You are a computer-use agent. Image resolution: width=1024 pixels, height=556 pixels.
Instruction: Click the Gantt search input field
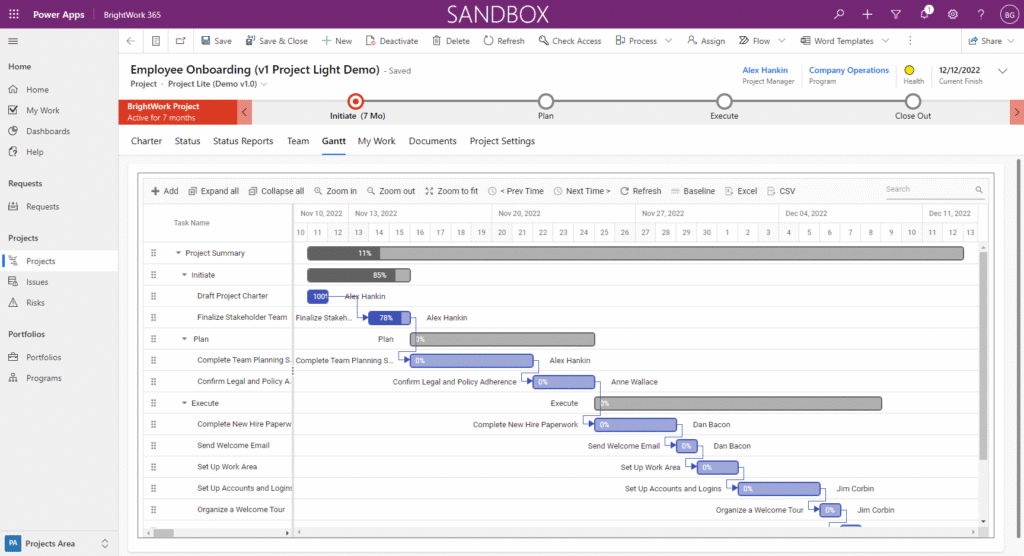(x=928, y=189)
